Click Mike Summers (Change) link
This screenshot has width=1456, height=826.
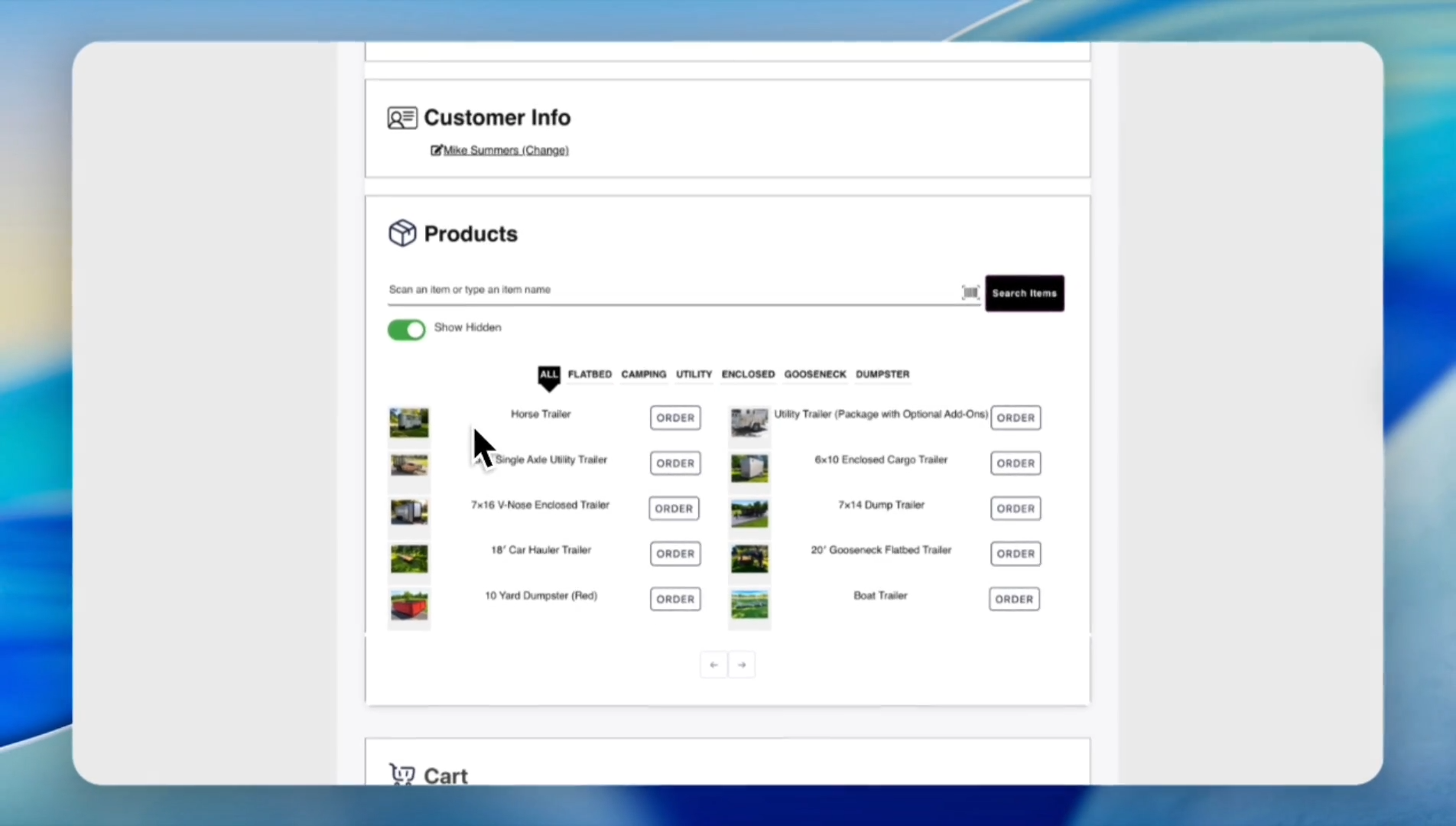tap(505, 151)
